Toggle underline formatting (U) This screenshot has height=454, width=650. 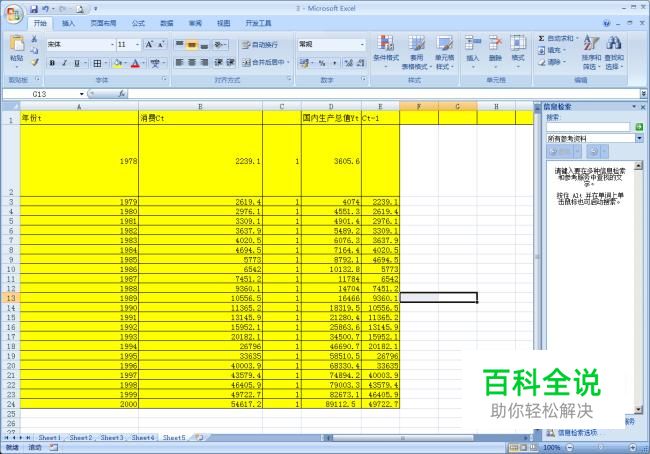pos(77,63)
